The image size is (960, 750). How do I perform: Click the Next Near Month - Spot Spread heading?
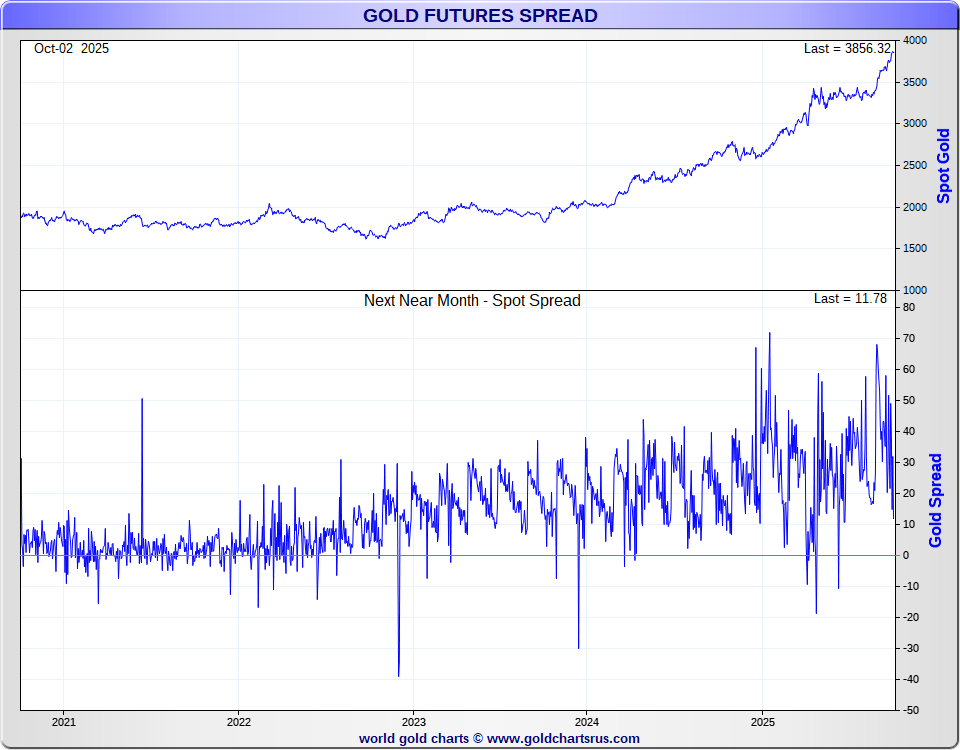pos(472,301)
